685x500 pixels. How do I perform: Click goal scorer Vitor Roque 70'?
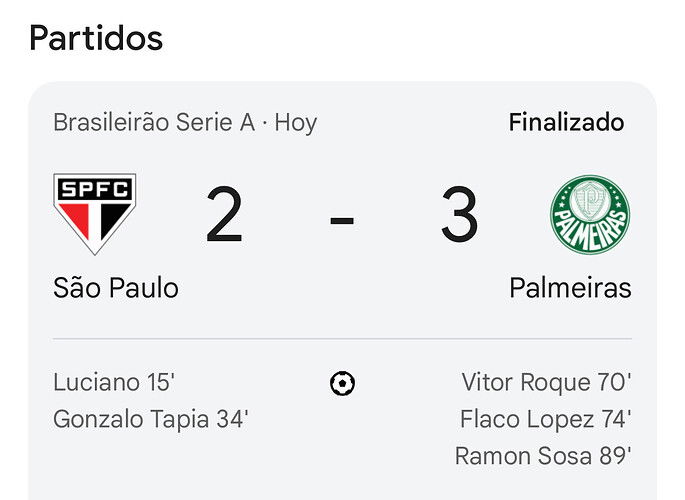pos(546,382)
